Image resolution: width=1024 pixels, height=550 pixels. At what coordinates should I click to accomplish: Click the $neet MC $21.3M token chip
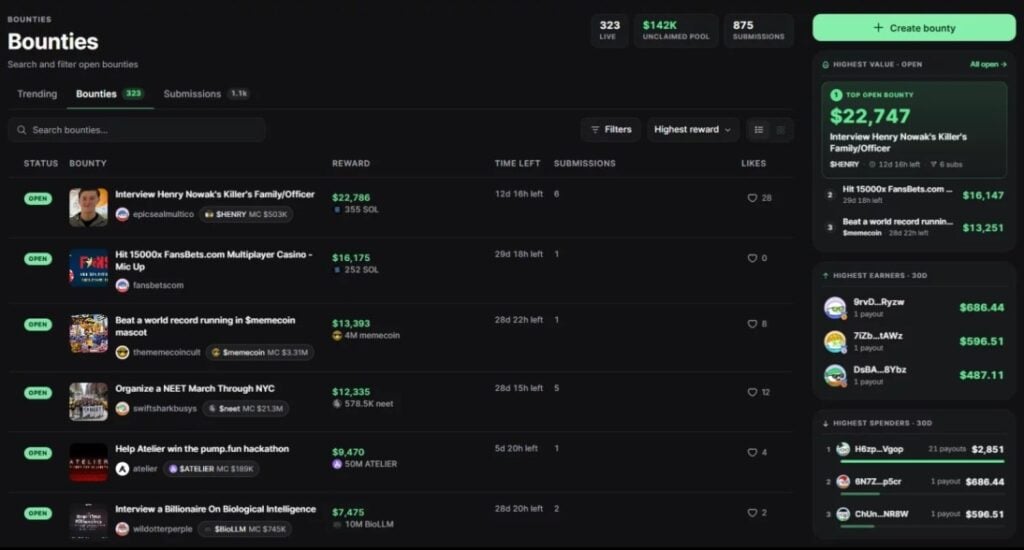[x=246, y=409]
